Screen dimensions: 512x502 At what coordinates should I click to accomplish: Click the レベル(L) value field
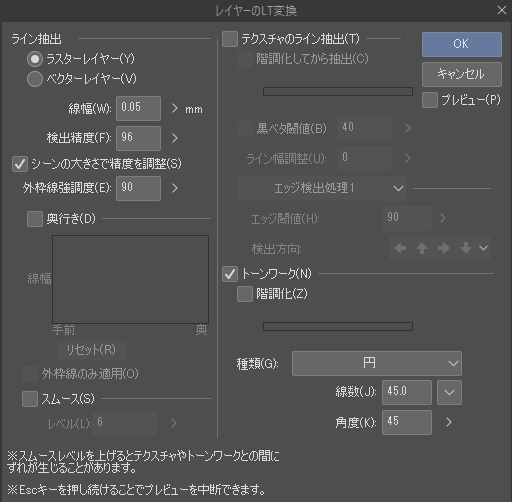click(x=124, y=423)
